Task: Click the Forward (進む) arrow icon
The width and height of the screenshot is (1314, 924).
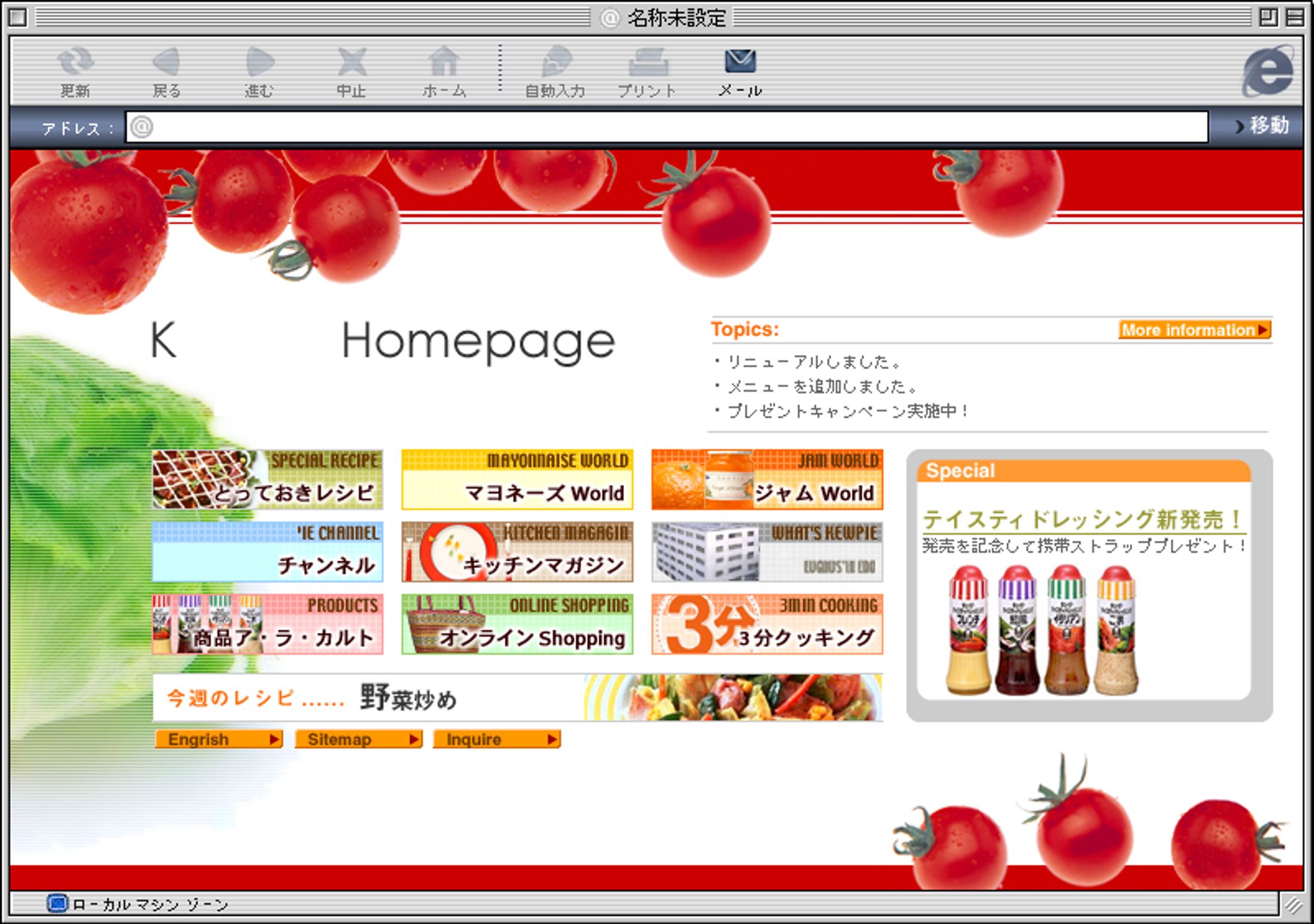Action: tap(260, 62)
